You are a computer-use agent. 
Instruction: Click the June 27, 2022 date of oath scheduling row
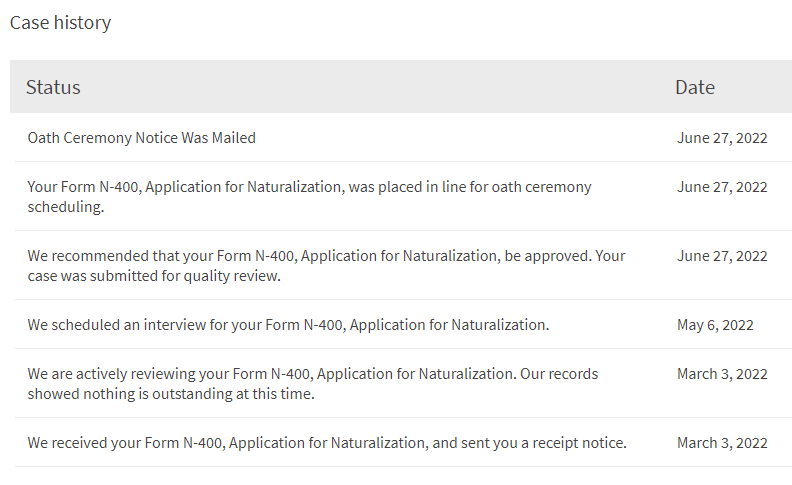click(x=722, y=187)
